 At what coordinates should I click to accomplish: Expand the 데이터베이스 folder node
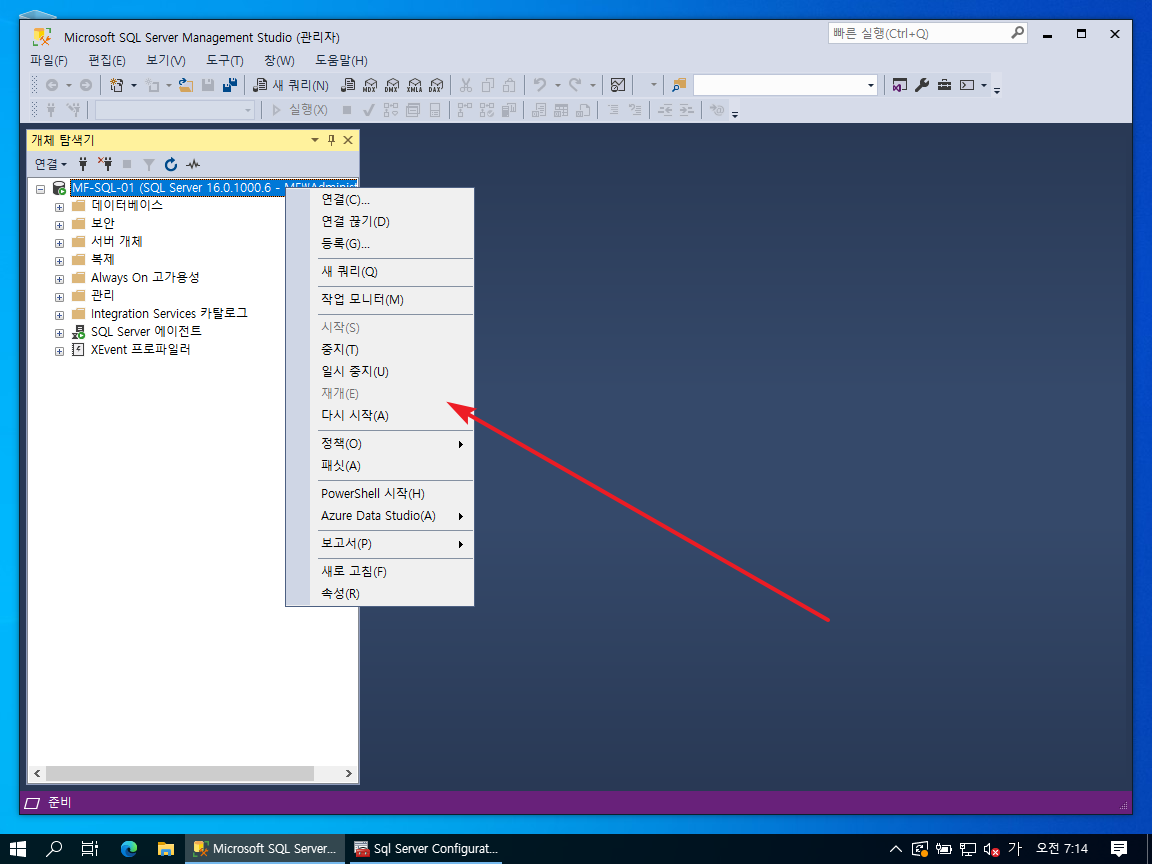(60, 206)
